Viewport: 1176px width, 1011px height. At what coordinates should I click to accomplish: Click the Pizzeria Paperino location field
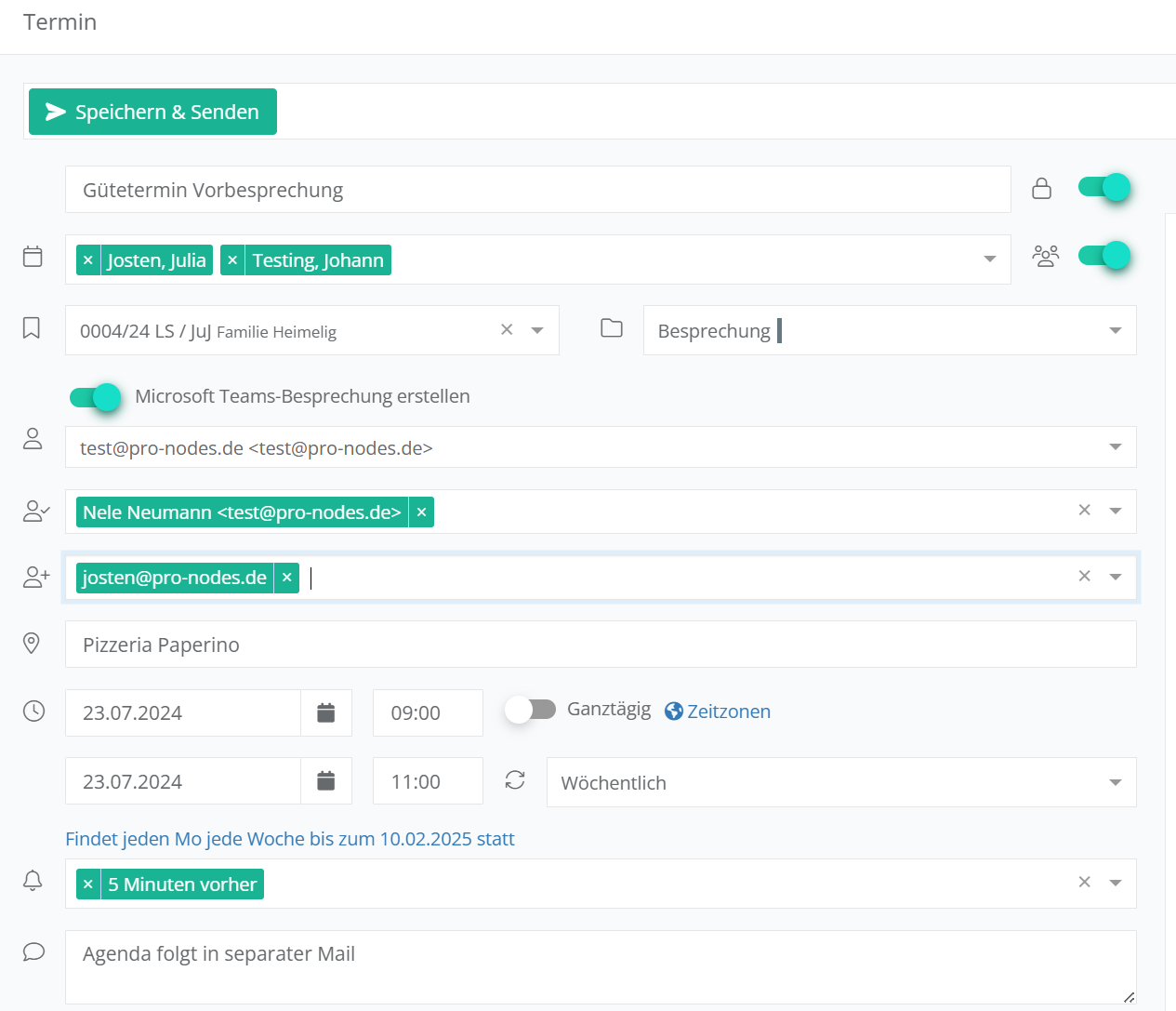[x=600, y=645]
